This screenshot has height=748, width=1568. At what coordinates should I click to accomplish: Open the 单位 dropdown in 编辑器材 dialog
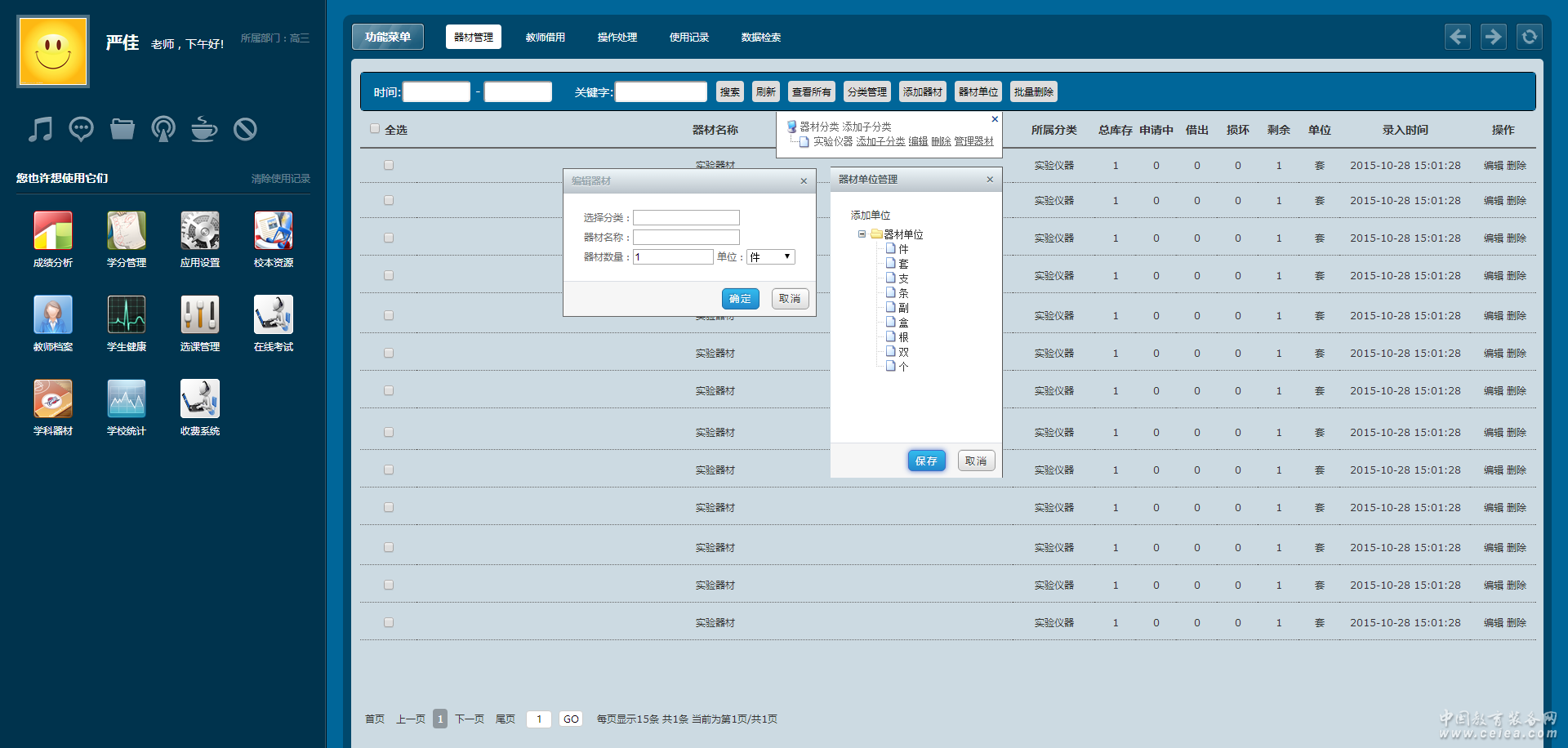pyautogui.click(x=770, y=257)
